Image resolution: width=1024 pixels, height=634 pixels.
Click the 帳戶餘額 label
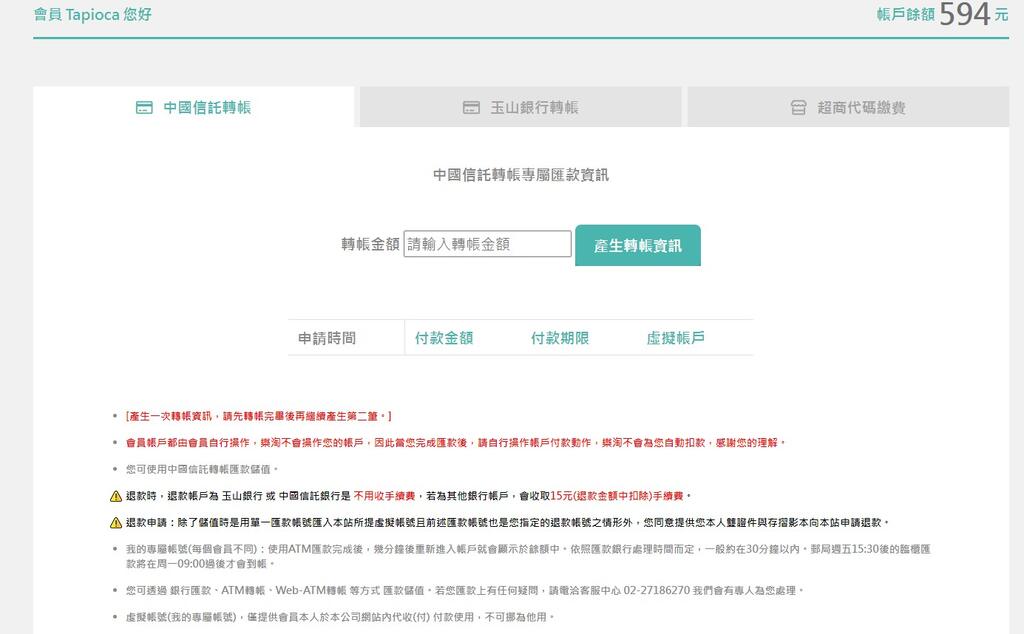click(x=906, y=14)
